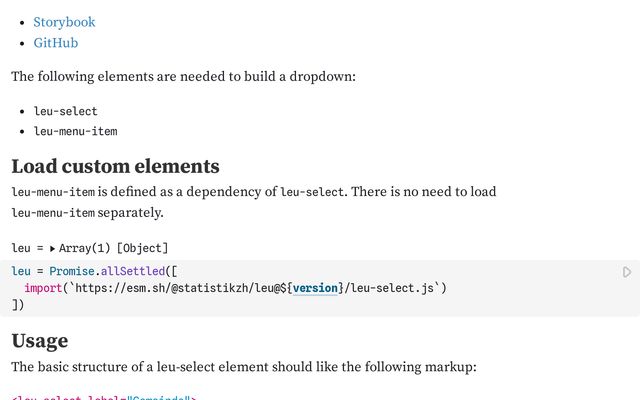Click the leu-menu-item bullet list item

click(76, 131)
